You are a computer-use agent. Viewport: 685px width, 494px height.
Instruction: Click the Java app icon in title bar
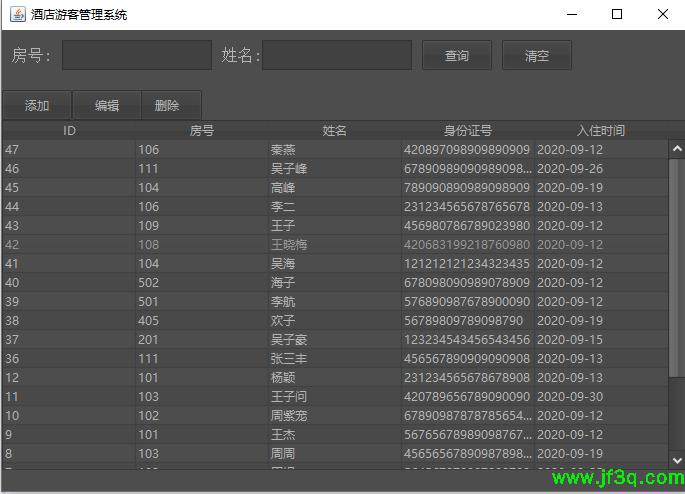tap(17, 15)
